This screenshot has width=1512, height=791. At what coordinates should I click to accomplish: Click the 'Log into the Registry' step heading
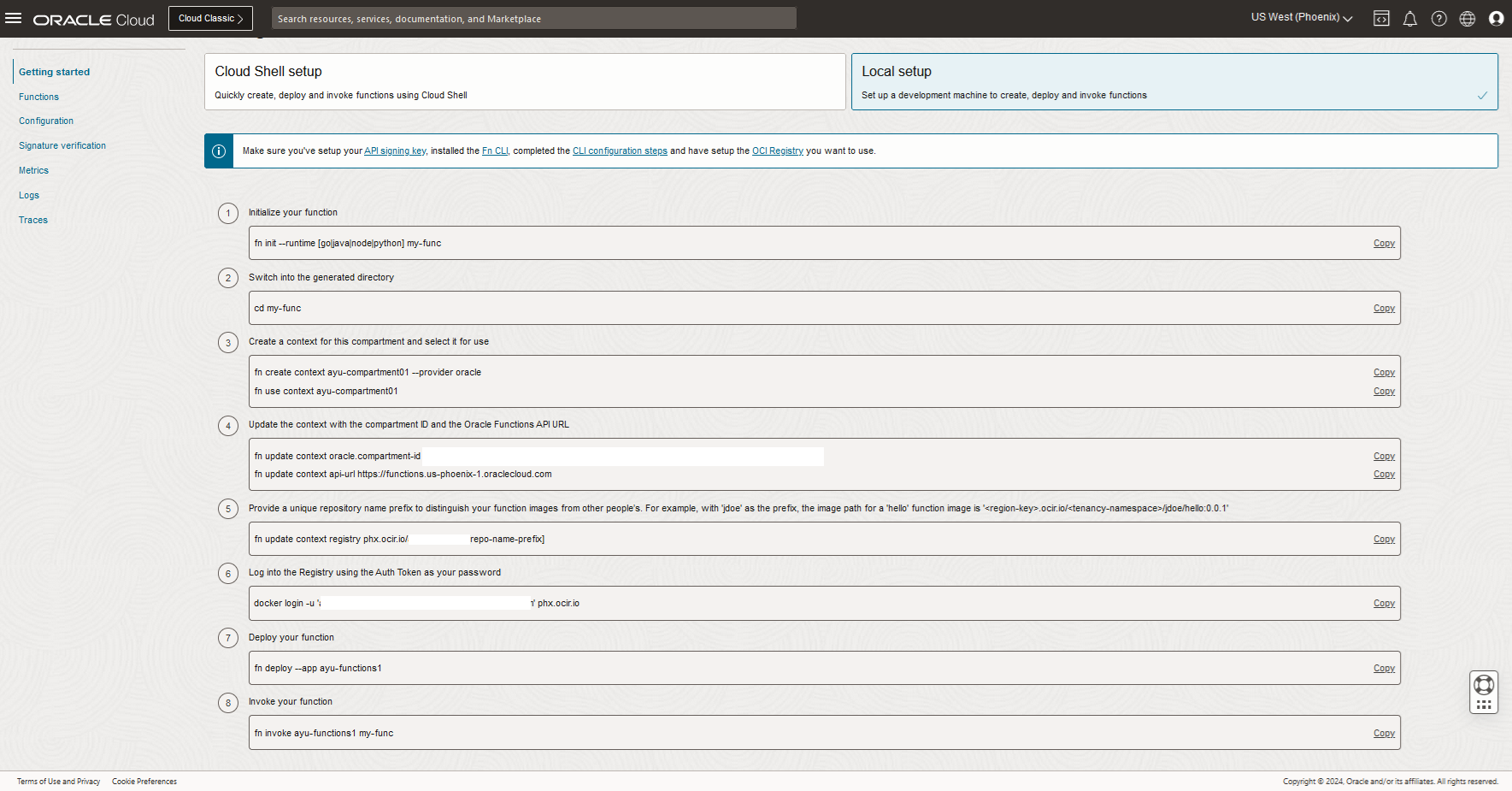pyautogui.click(x=375, y=573)
